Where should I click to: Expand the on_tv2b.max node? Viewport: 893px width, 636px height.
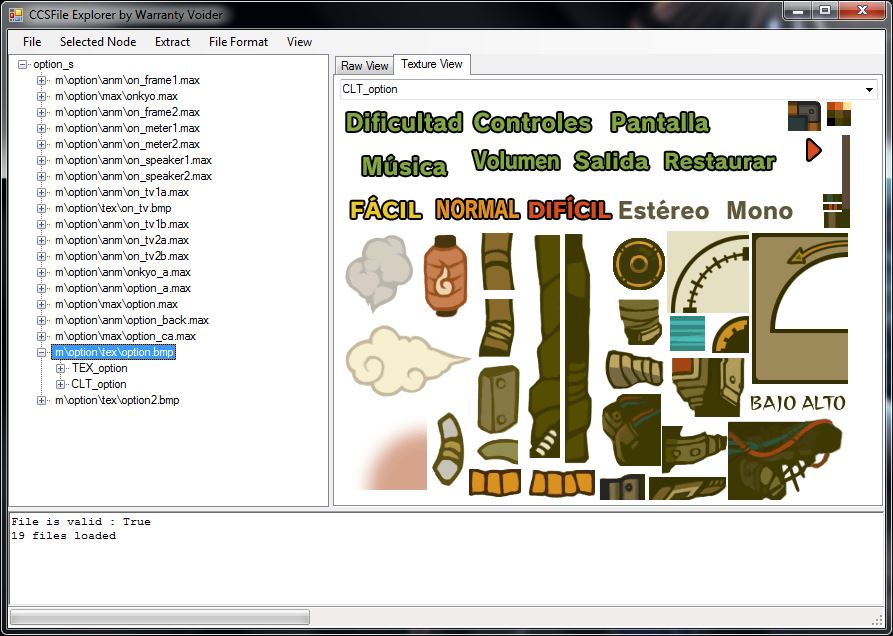click(x=41, y=256)
